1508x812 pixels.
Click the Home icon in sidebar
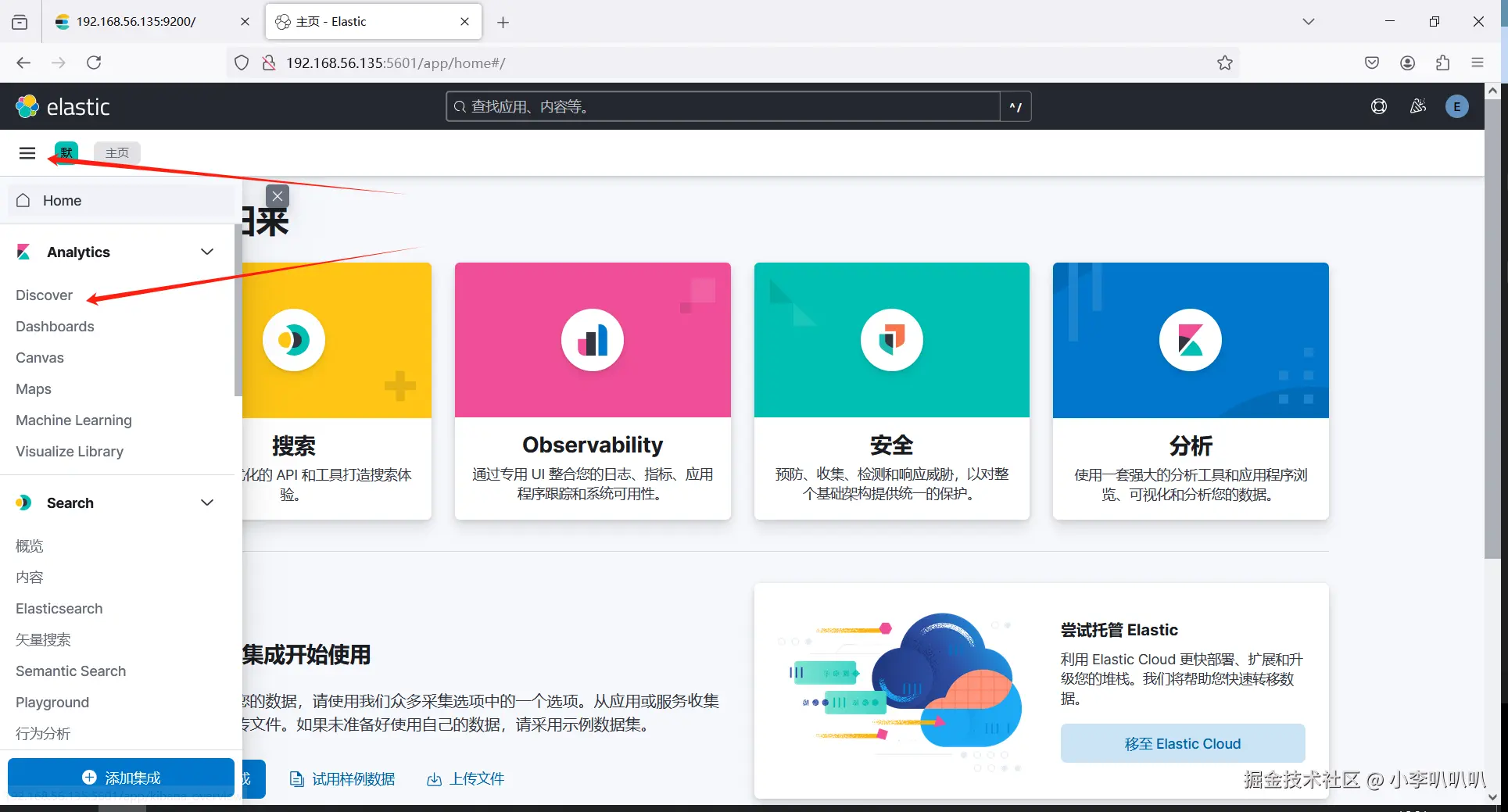(x=23, y=200)
